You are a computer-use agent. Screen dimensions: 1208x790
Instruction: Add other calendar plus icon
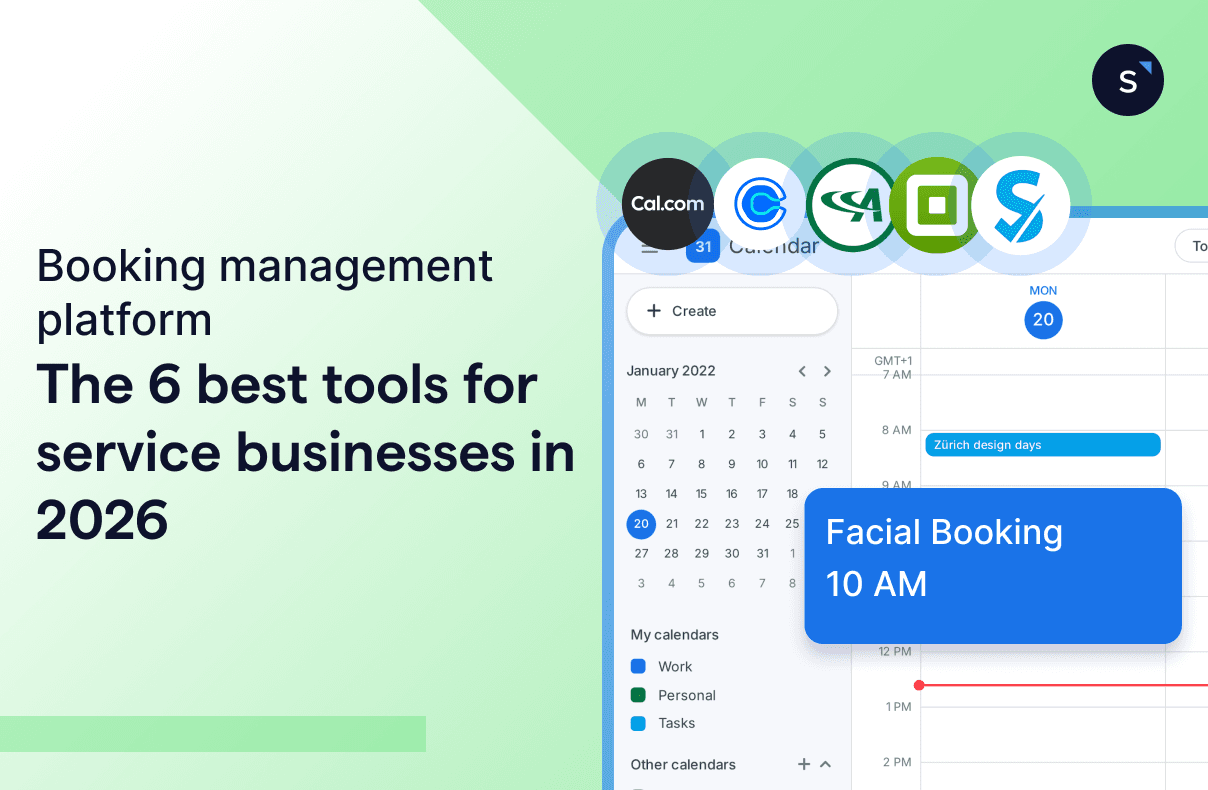(x=803, y=764)
